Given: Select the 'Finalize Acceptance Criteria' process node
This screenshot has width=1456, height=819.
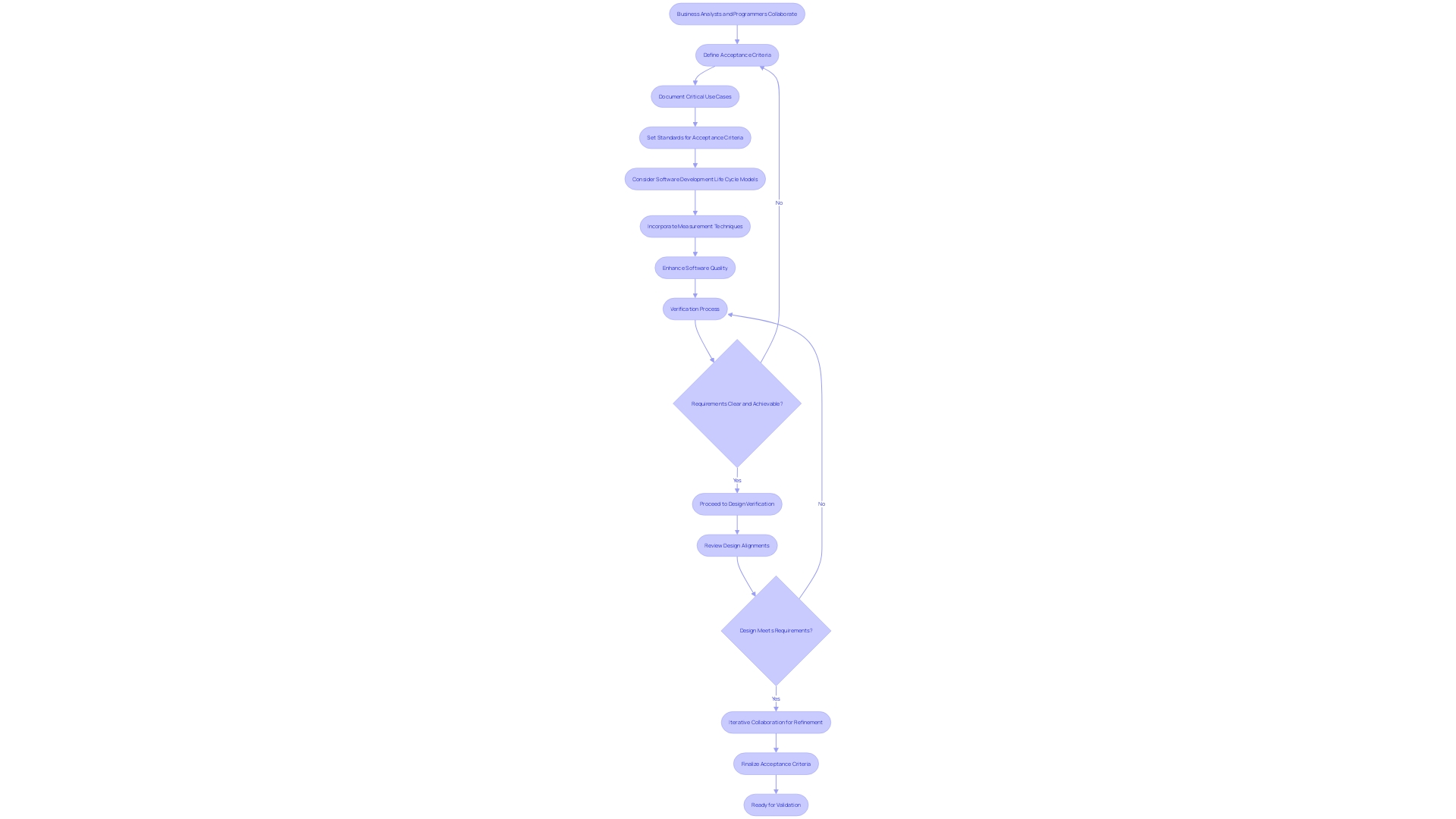Looking at the screenshot, I should 775,763.
